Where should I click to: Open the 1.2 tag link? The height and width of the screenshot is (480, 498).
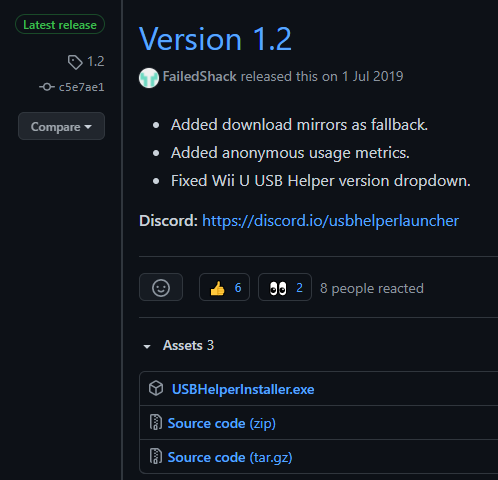(95, 61)
